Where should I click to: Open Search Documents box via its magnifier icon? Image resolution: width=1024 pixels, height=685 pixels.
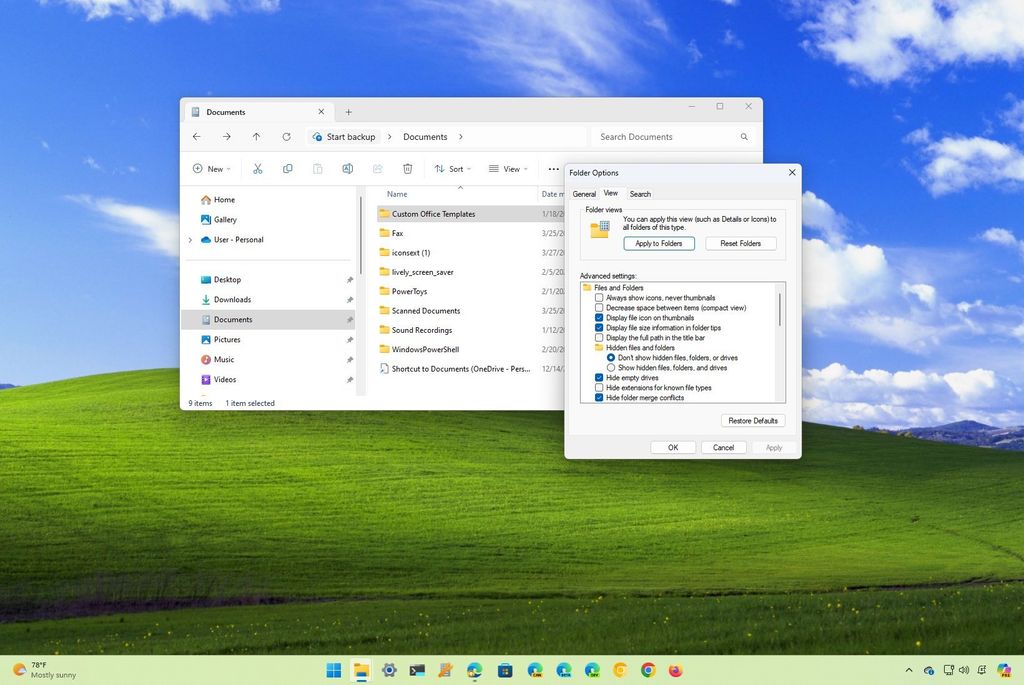[x=744, y=137]
